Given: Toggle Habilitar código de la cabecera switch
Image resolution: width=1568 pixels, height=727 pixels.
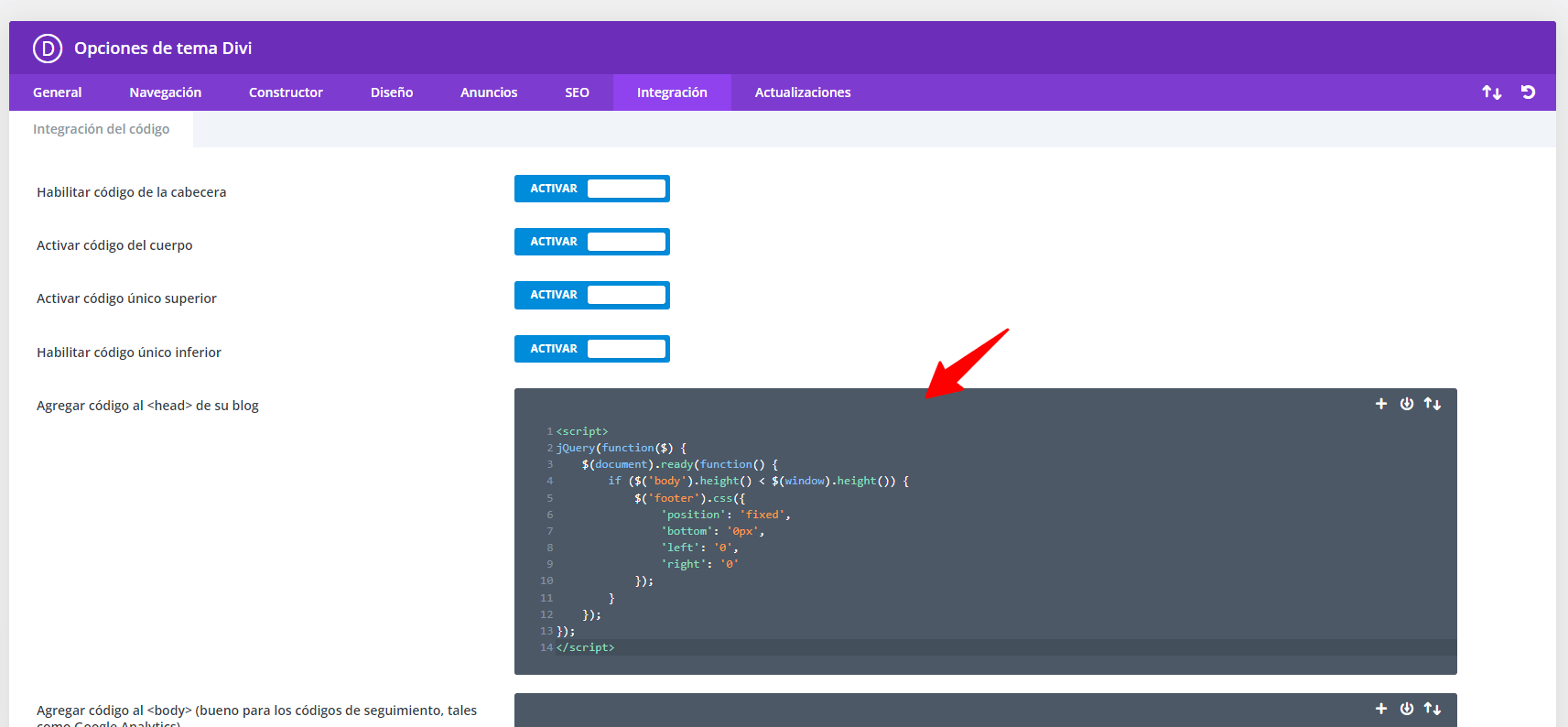Looking at the screenshot, I should coord(592,189).
